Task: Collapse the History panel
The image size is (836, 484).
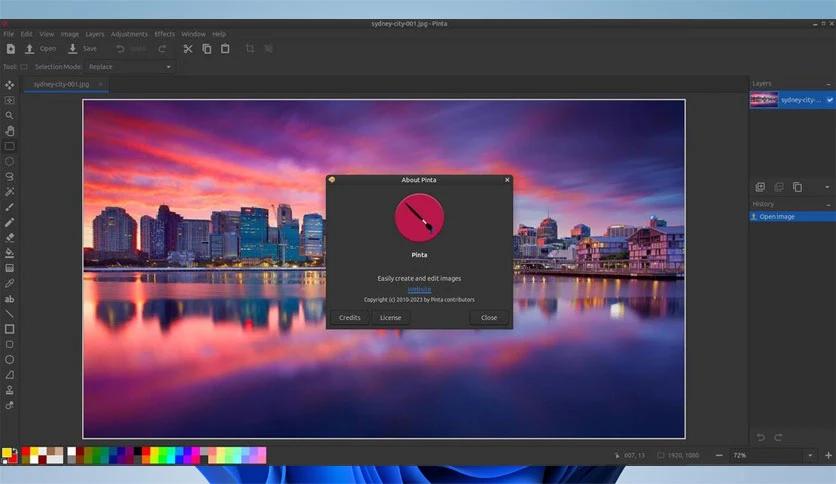Action: pyautogui.click(x=828, y=204)
